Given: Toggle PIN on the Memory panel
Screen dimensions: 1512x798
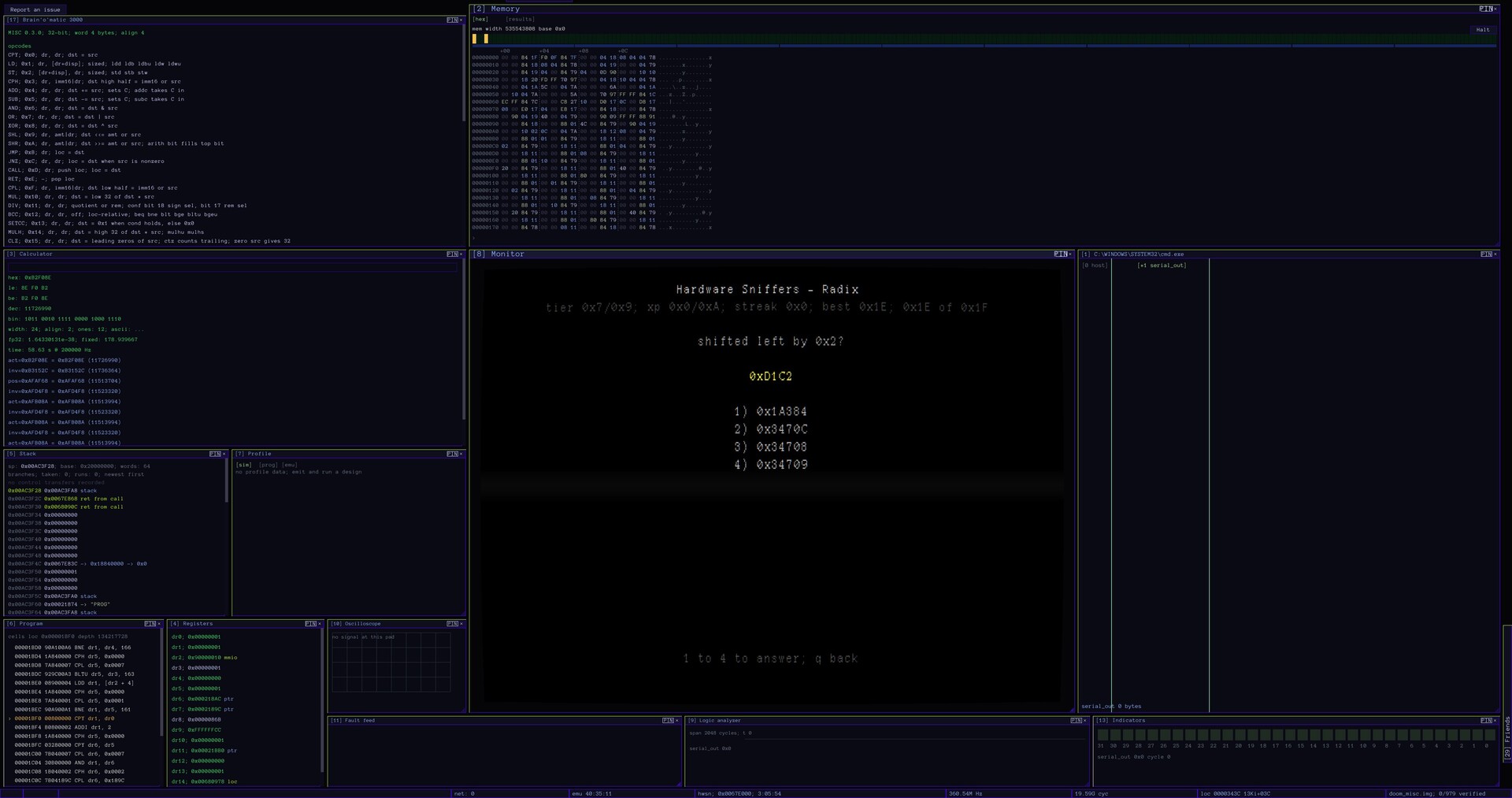Looking at the screenshot, I should [1485, 9].
